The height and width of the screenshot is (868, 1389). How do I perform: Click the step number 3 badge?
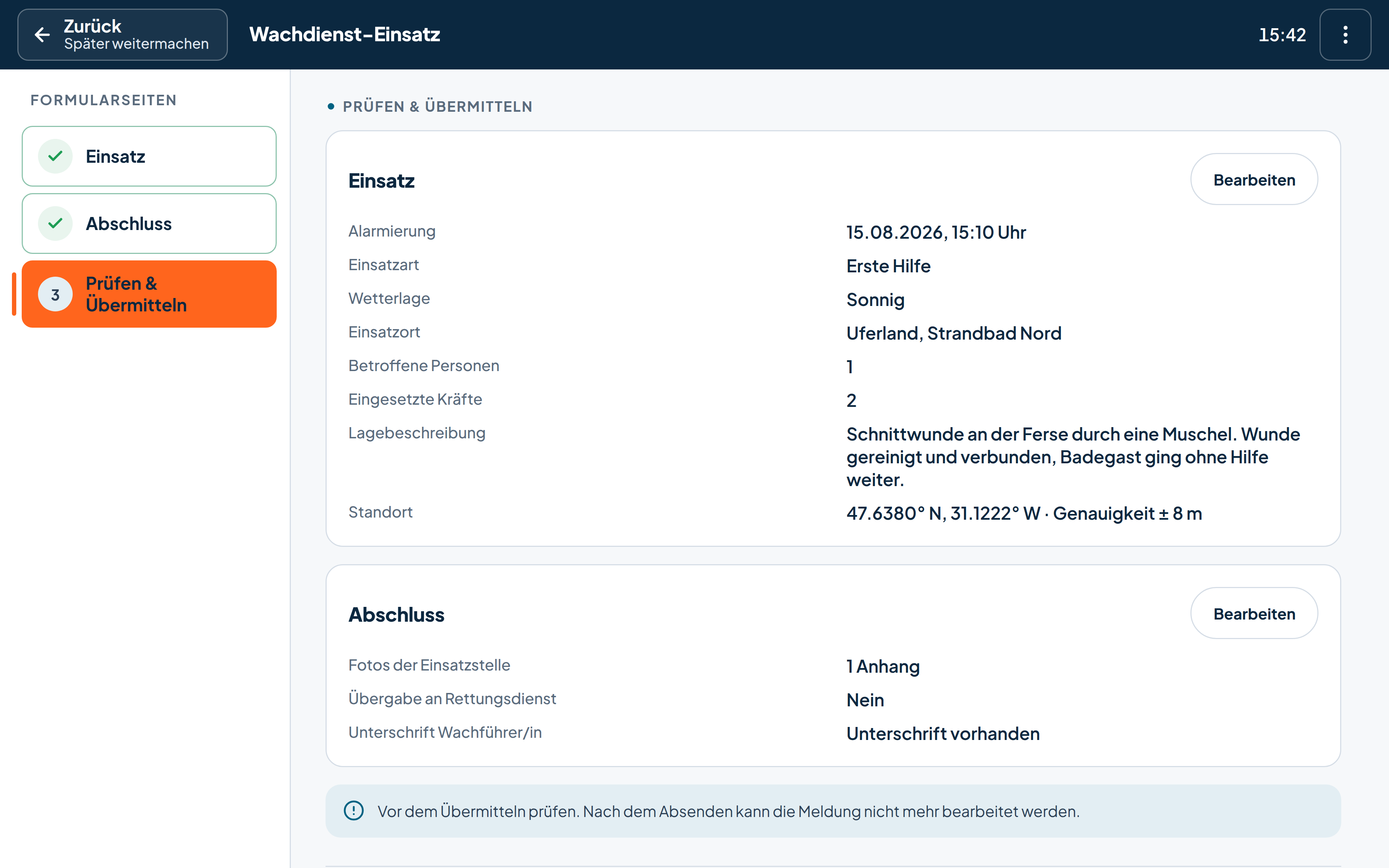(x=55, y=294)
